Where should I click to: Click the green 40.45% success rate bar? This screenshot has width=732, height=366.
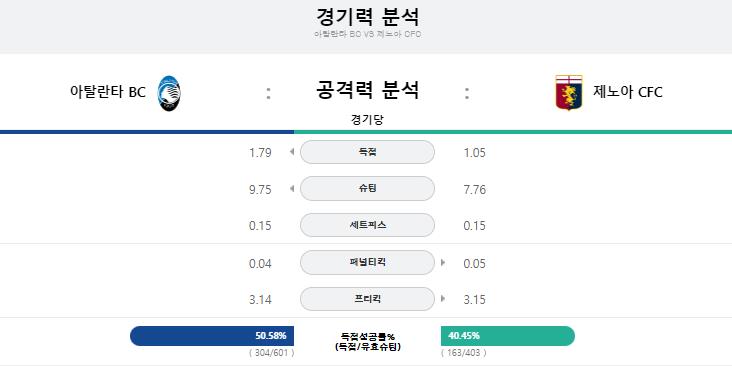pyautogui.click(x=508, y=336)
